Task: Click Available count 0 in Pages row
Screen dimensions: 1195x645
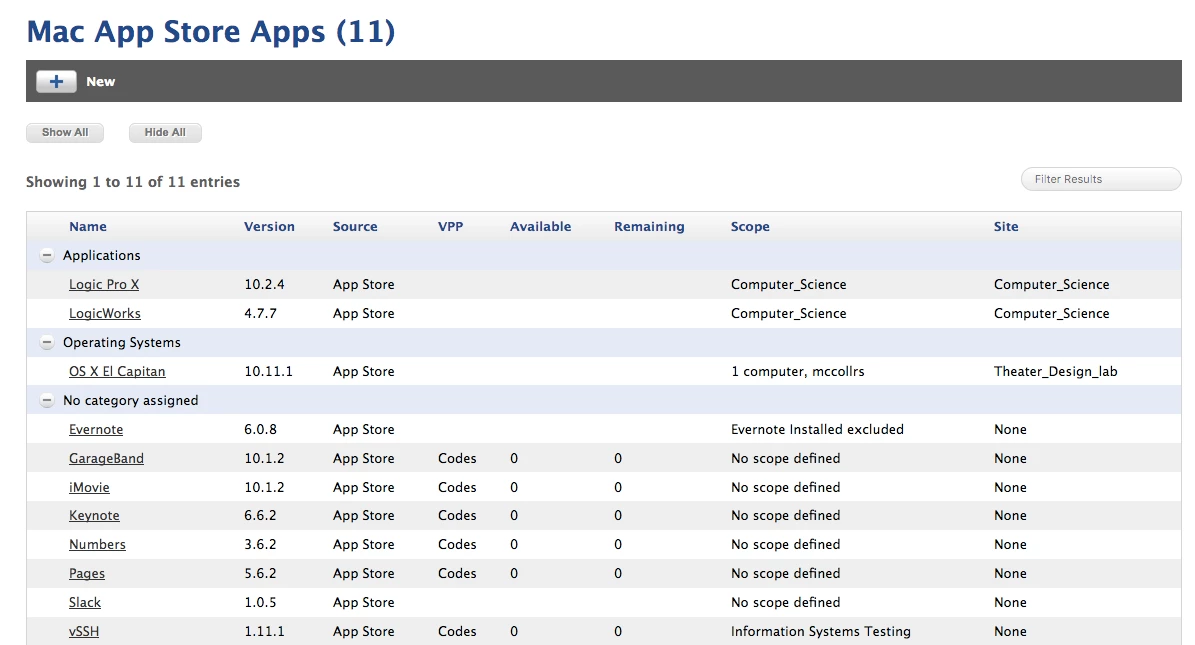Action: 514,573
